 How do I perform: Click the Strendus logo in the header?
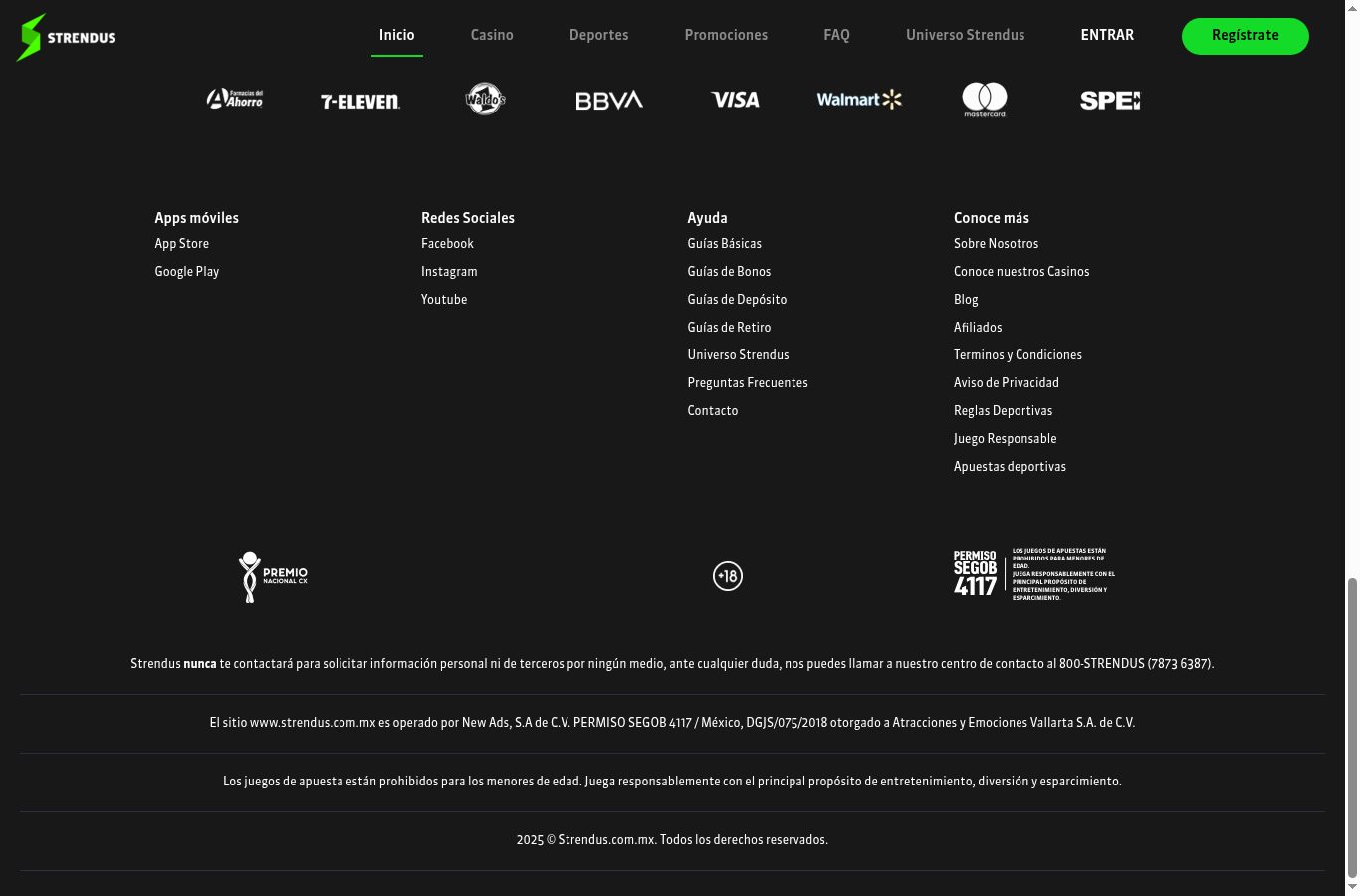tap(67, 37)
